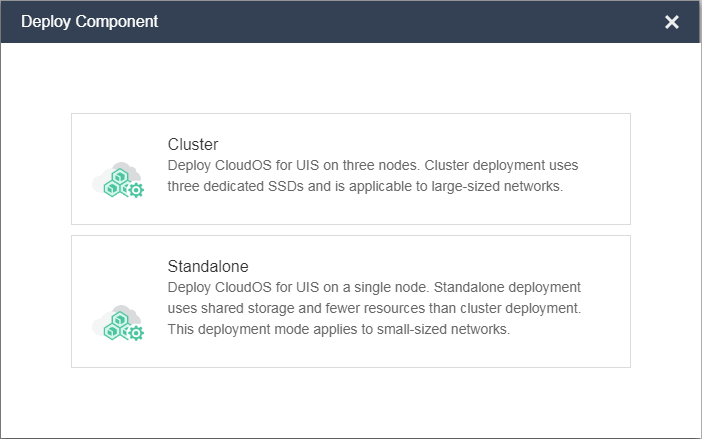Select the Standalone heading
The height and width of the screenshot is (439, 702).
[x=208, y=267]
